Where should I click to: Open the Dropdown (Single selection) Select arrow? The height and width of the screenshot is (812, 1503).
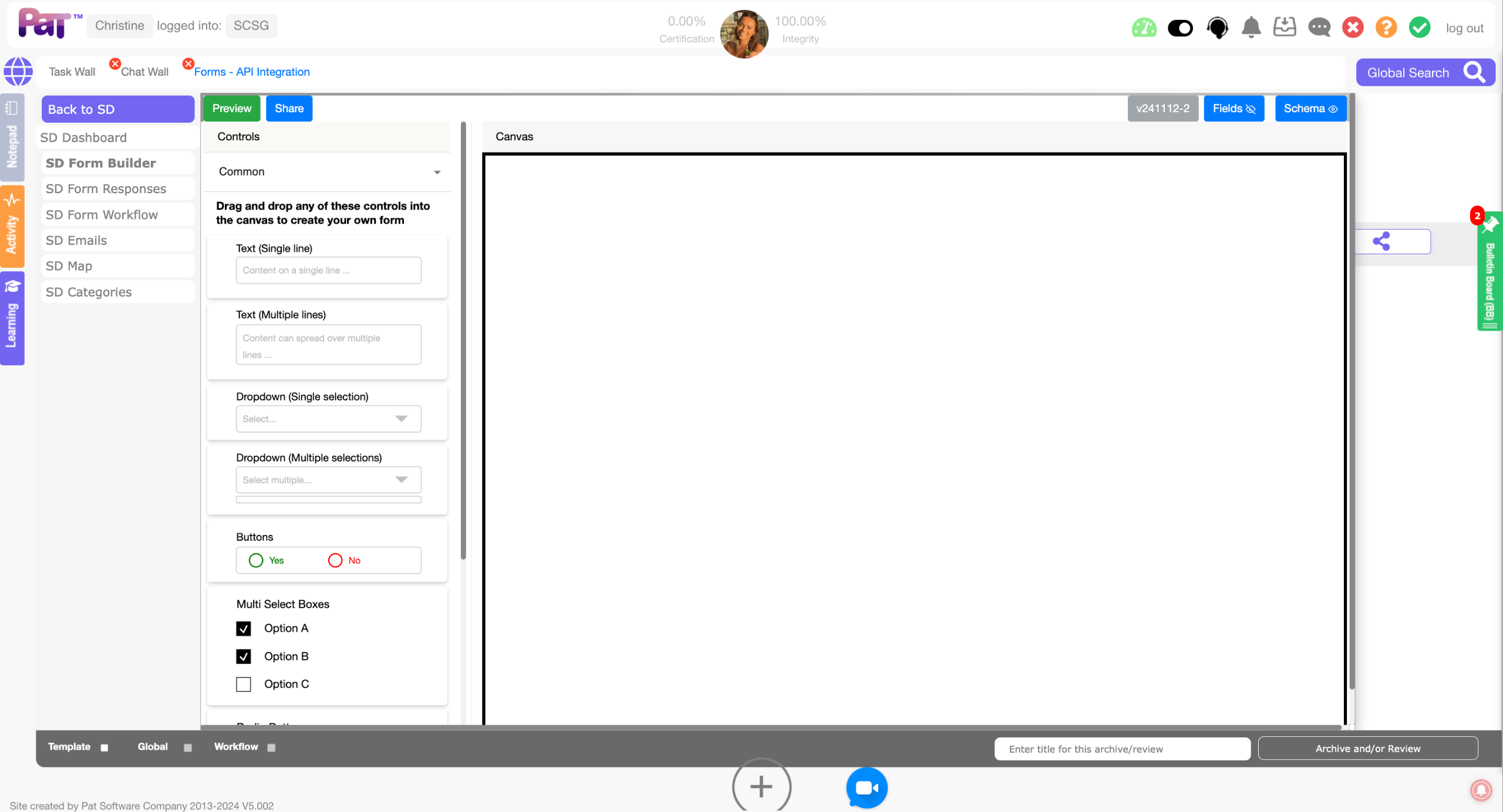(x=401, y=419)
